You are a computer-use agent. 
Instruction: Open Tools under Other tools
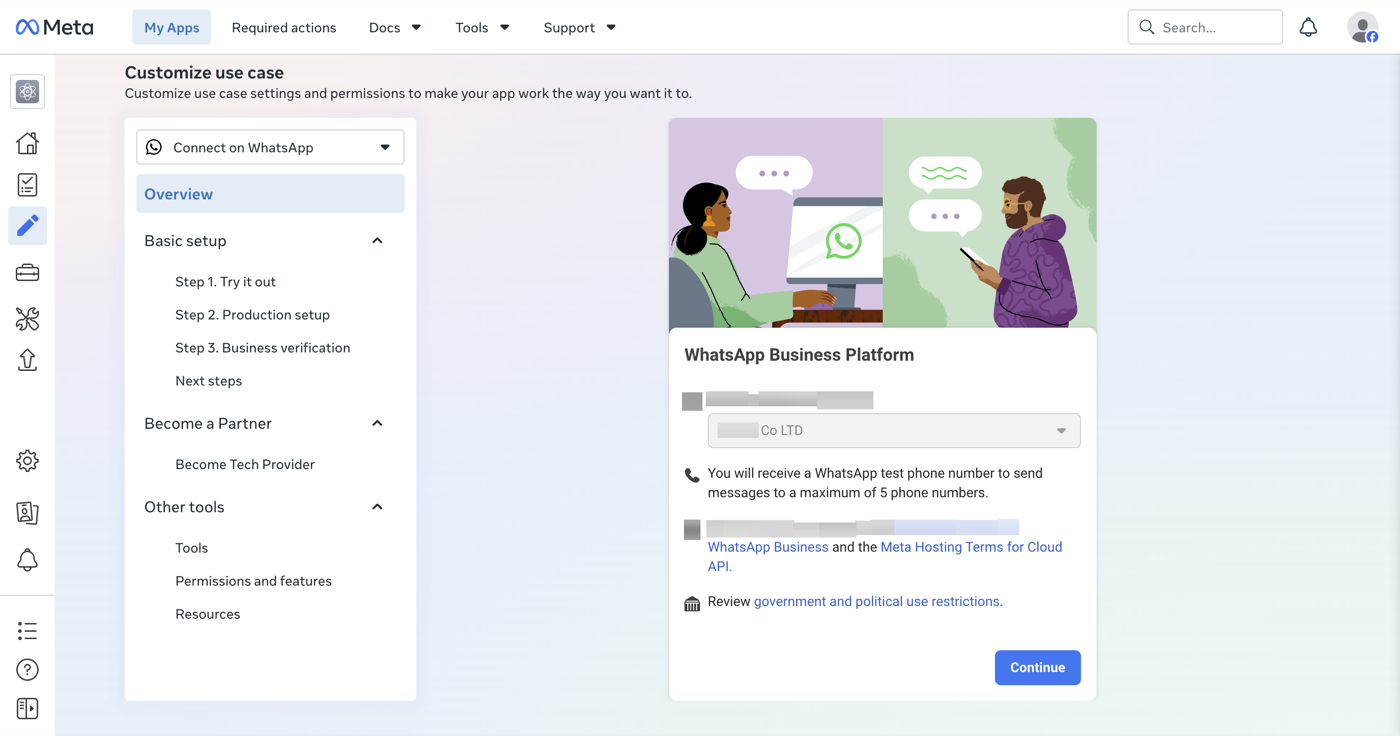coord(191,548)
